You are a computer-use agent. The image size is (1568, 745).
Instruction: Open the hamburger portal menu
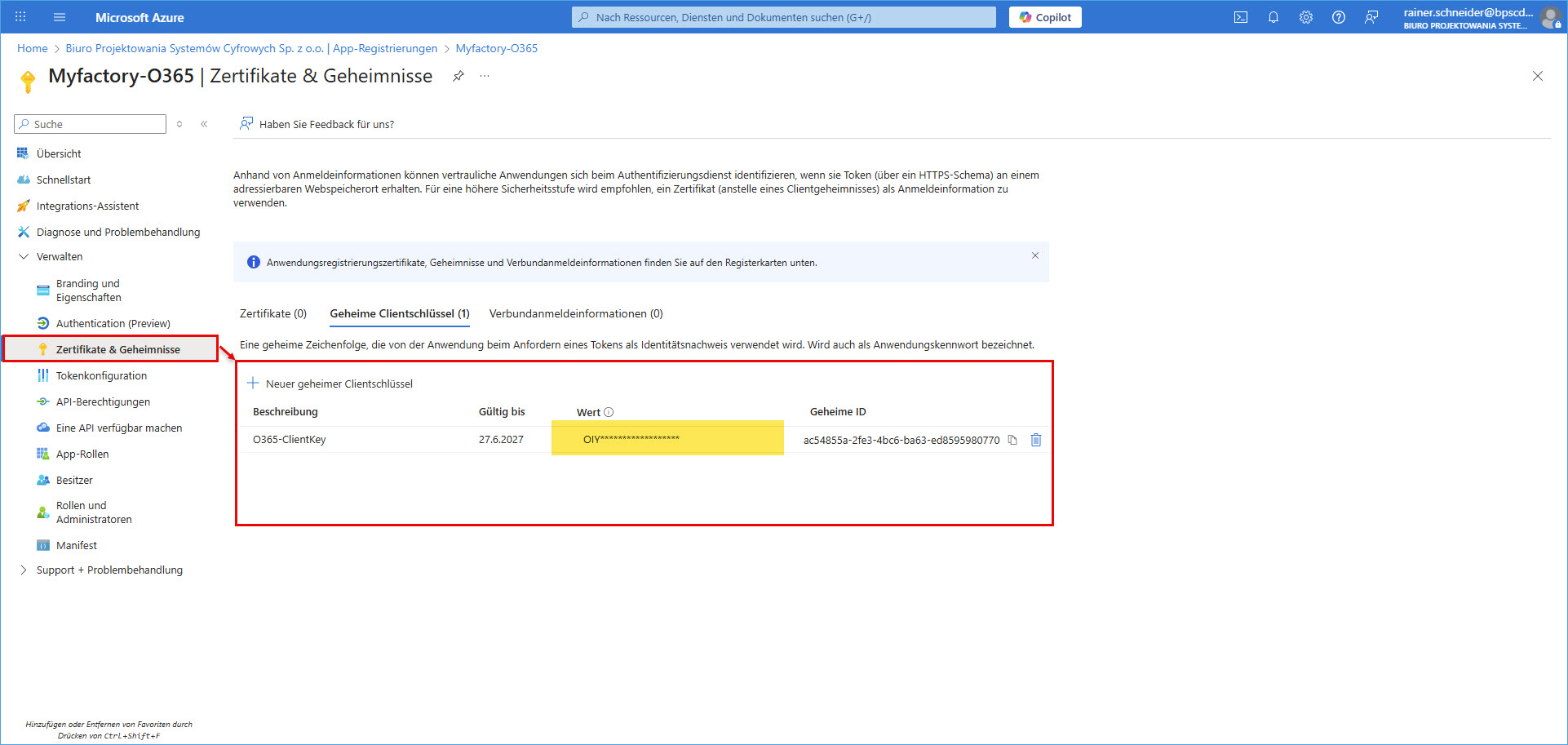(60, 17)
